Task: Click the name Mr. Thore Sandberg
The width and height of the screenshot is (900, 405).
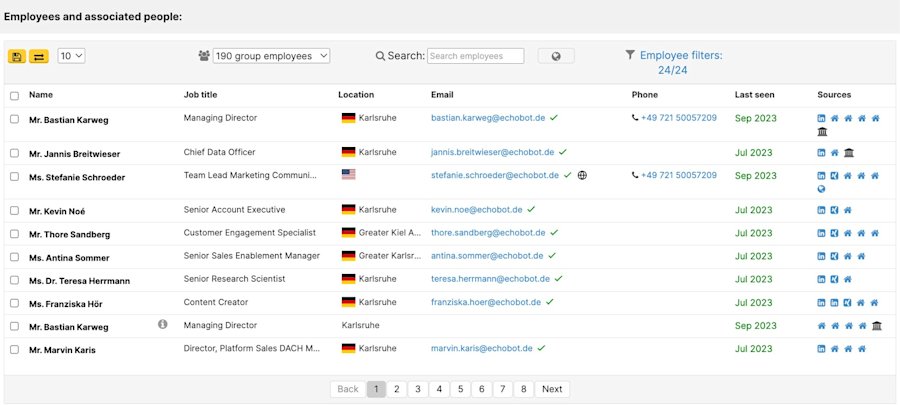Action: click(69, 234)
